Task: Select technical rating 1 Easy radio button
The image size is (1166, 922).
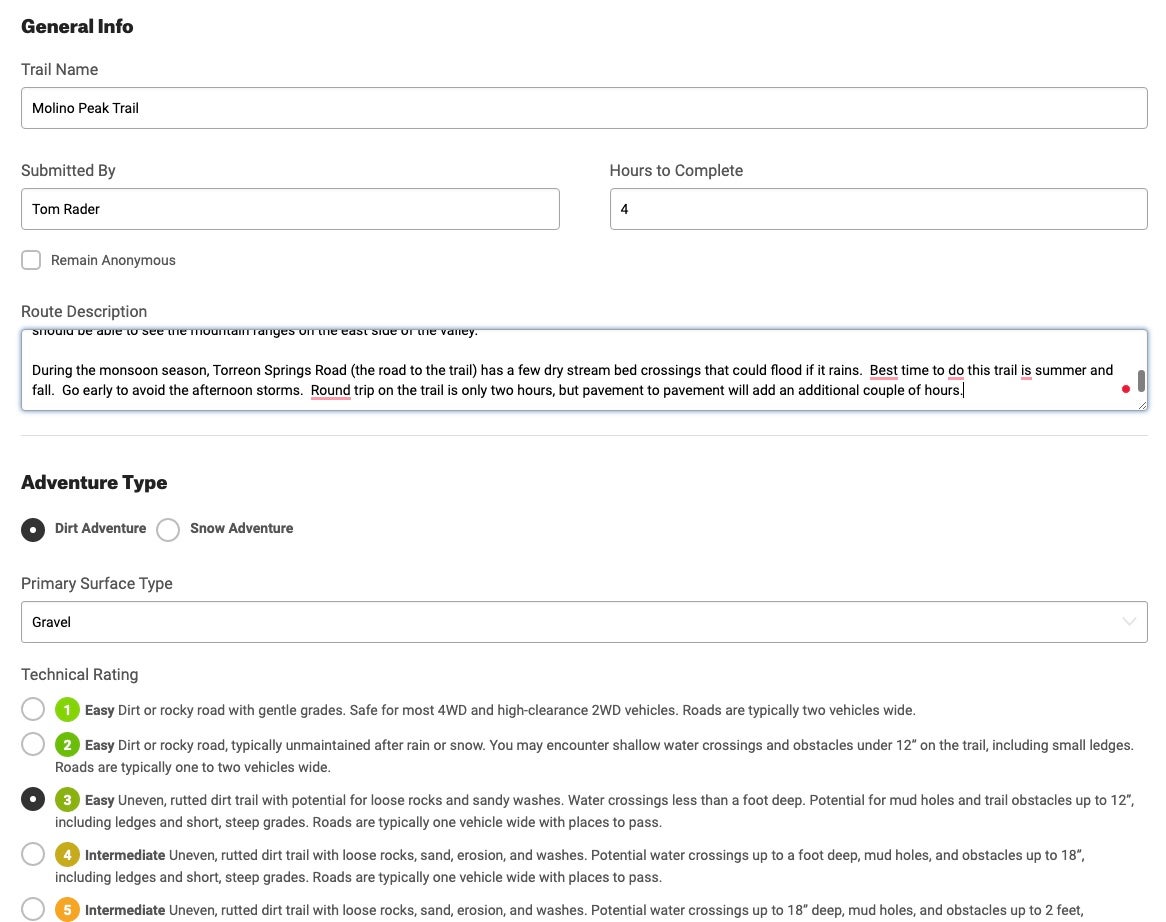Action: click(33, 709)
